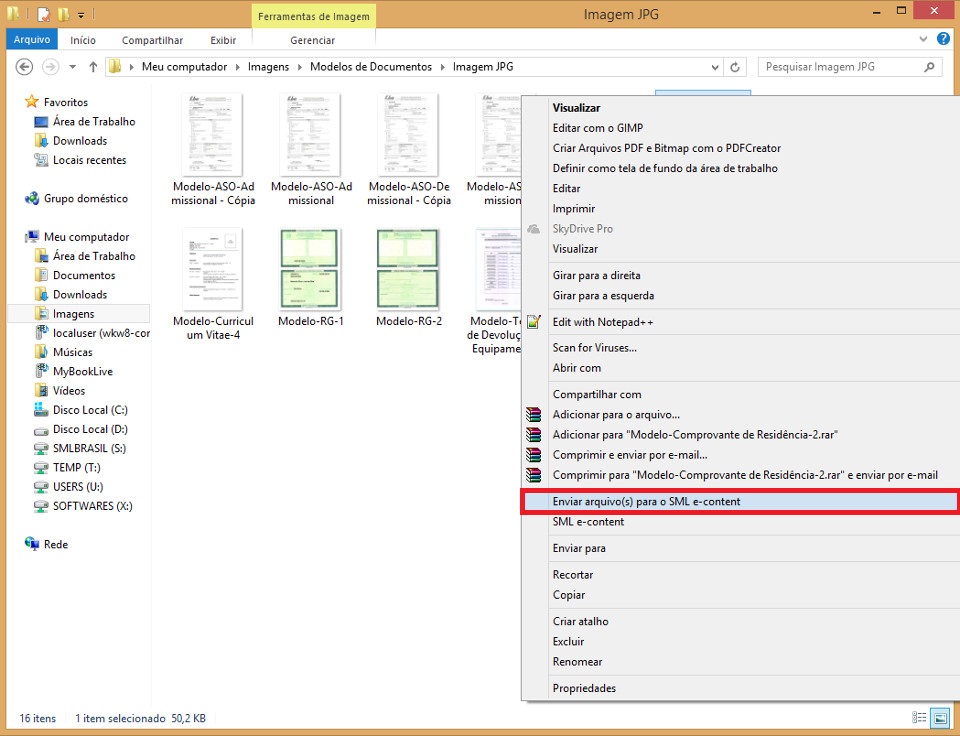Screen dimensions: 960x736
Task: Open the Compartilhar ribbon tab
Action: pos(152,40)
